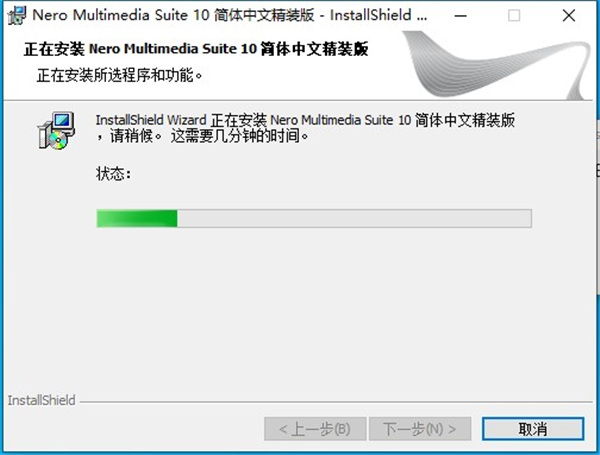The width and height of the screenshot is (600, 455).
Task: Click the InstallShield Wizard 正在安装 message line
Action: click(x=305, y=120)
